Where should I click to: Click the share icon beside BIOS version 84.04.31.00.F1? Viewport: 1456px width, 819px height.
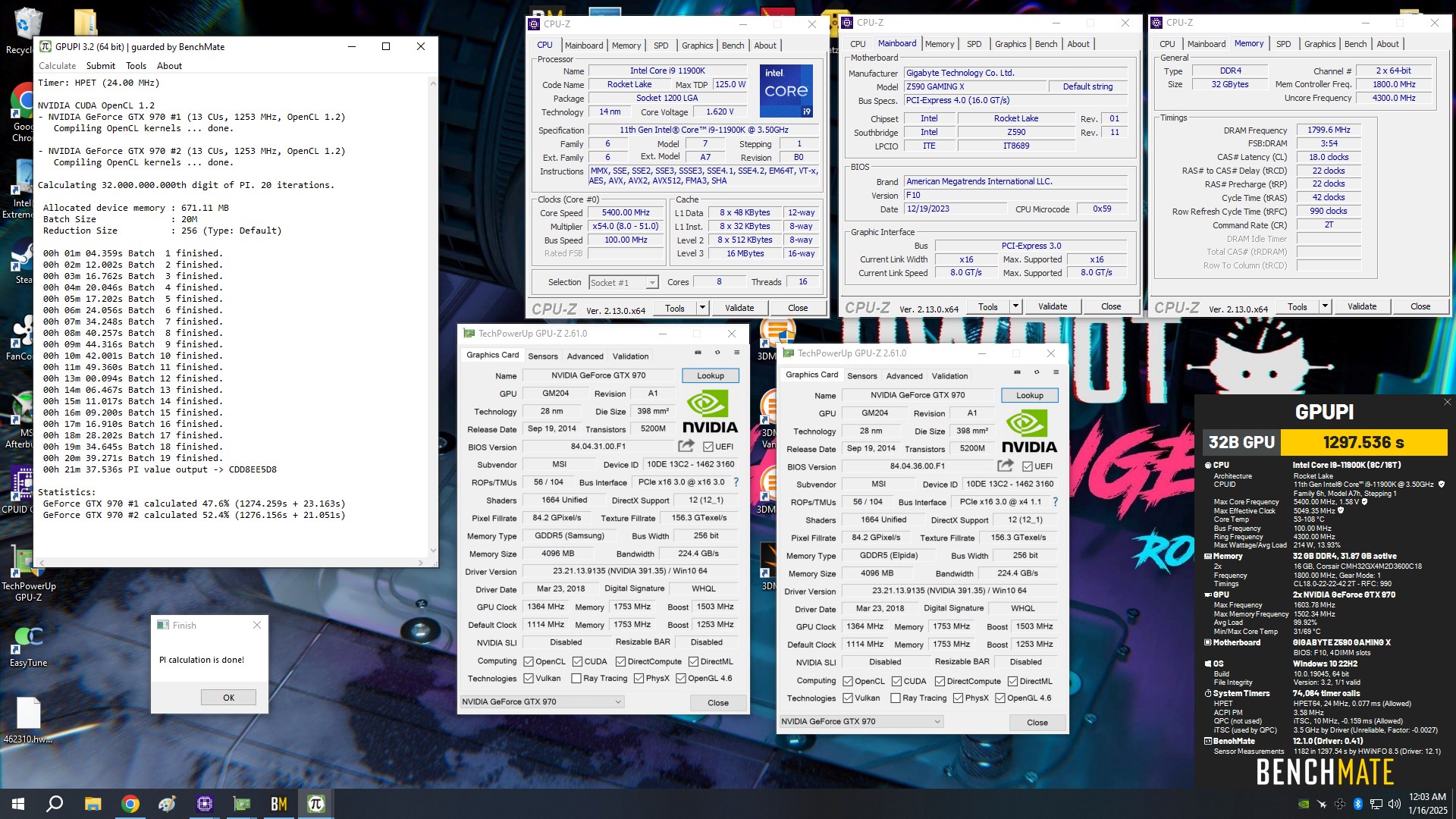point(686,446)
